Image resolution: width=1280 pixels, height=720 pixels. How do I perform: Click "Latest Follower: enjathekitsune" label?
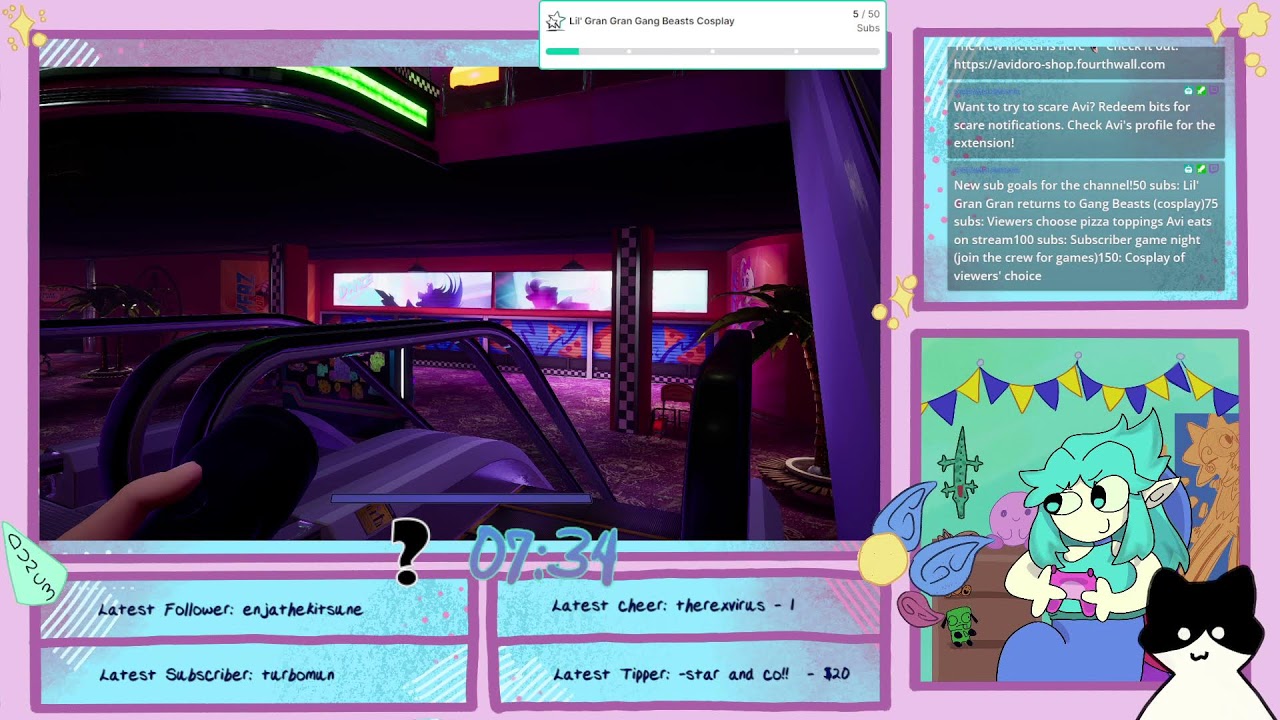coord(231,610)
